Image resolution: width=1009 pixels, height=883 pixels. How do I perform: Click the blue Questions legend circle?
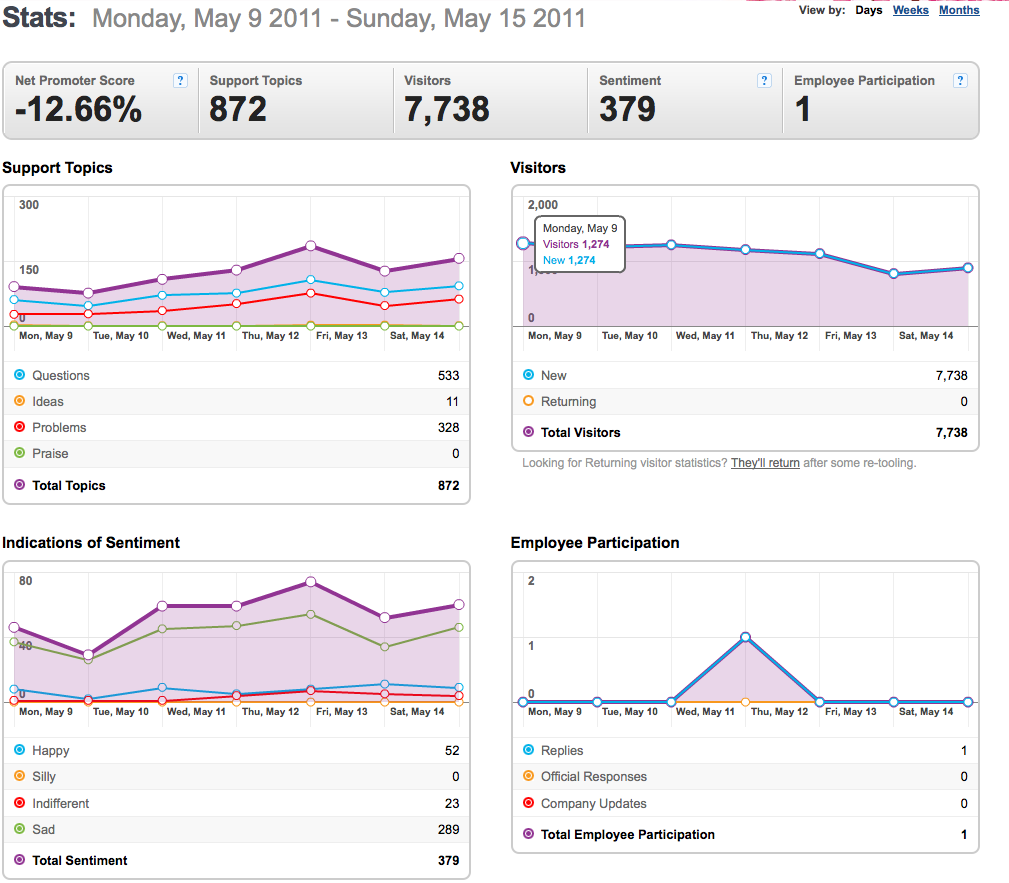click(x=19, y=375)
